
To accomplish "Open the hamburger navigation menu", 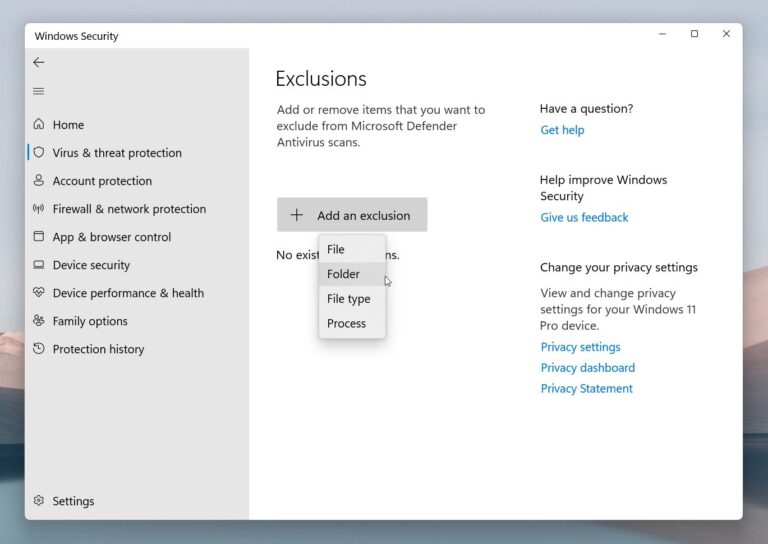I will click(39, 91).
